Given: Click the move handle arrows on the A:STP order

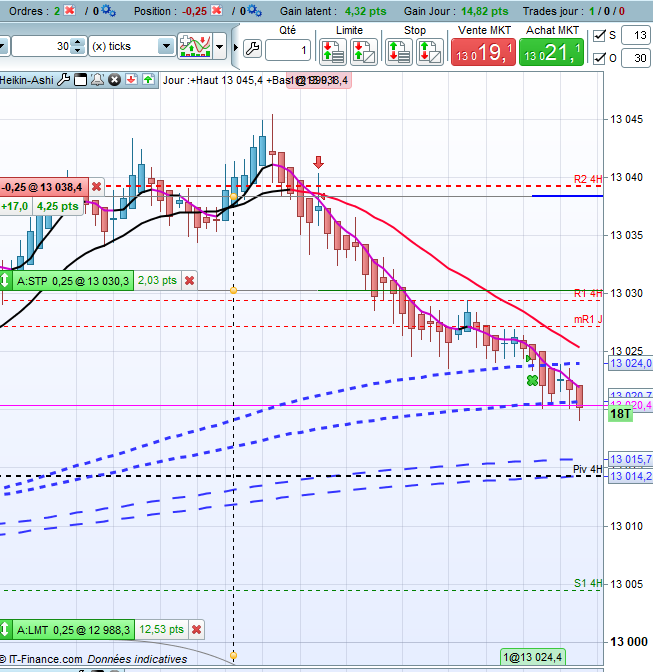Looking at the screenshot, I should (x=5, y=281).
